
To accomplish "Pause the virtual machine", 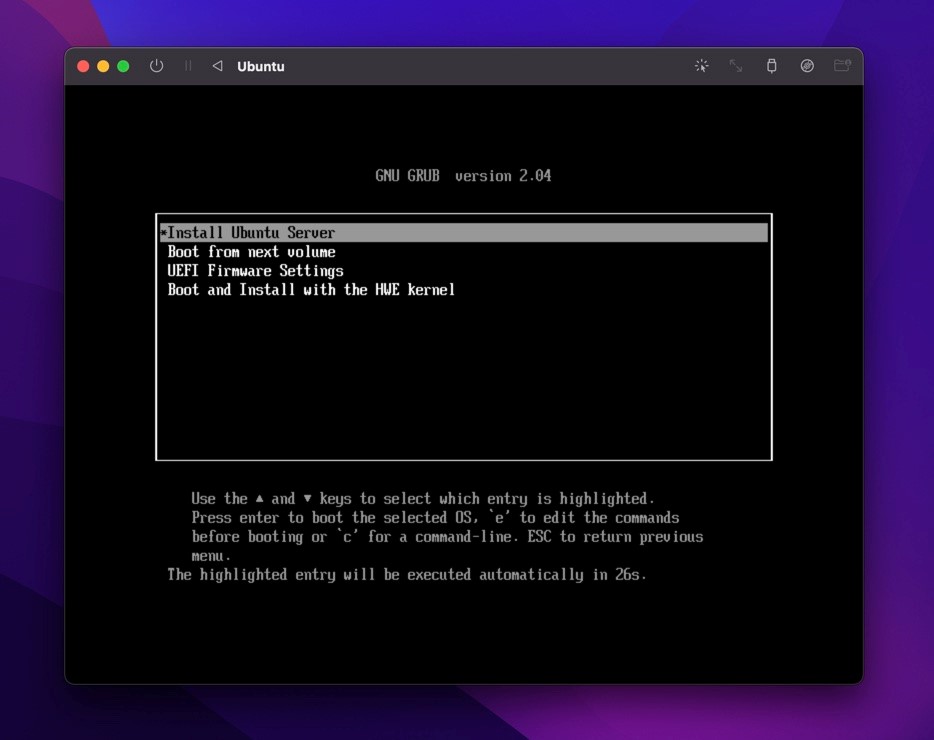I will click(188, 66).
